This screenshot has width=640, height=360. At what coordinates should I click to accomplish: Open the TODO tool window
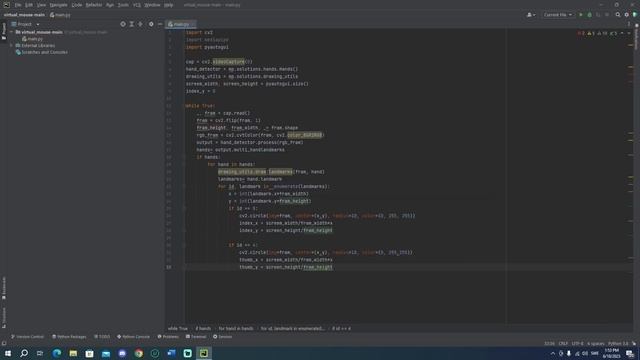(x=102, y=337)
